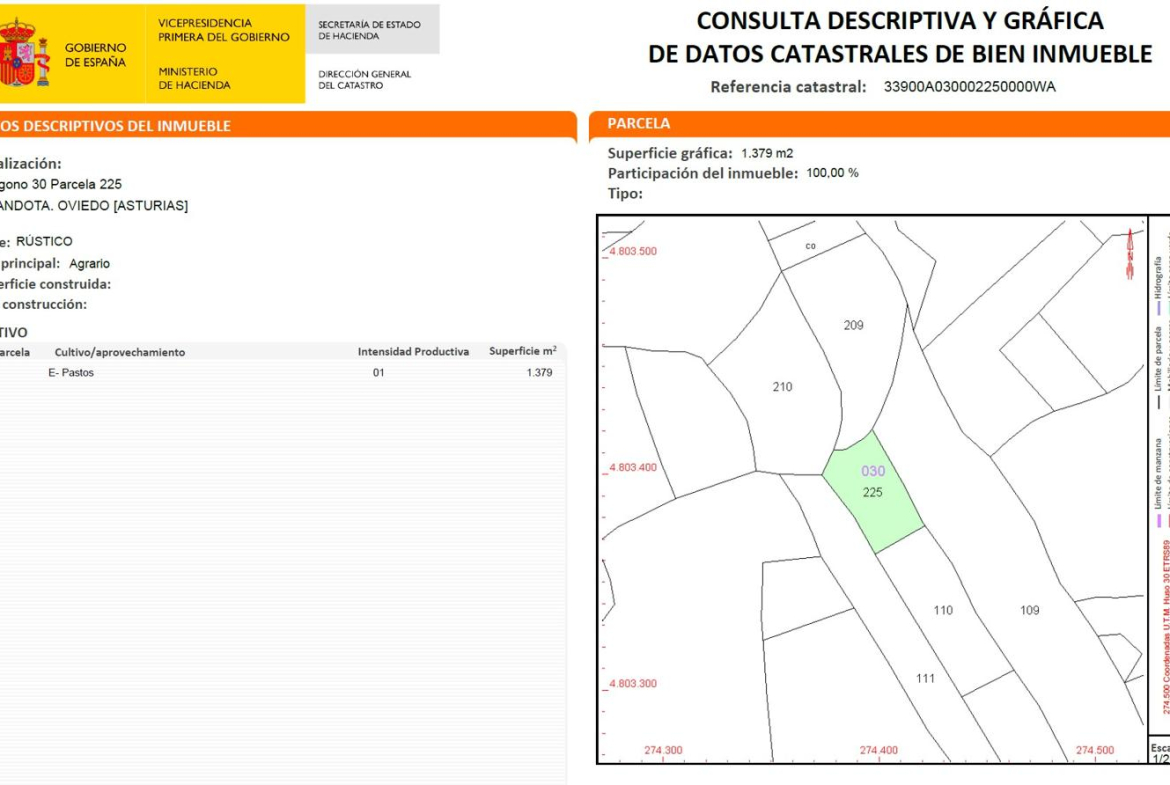The width and height of the screenshot is (1170, 785).
Task: Click the Secretaría de Estado de Hacienda box
Action: pyautogui.click(x=370, y=30)
